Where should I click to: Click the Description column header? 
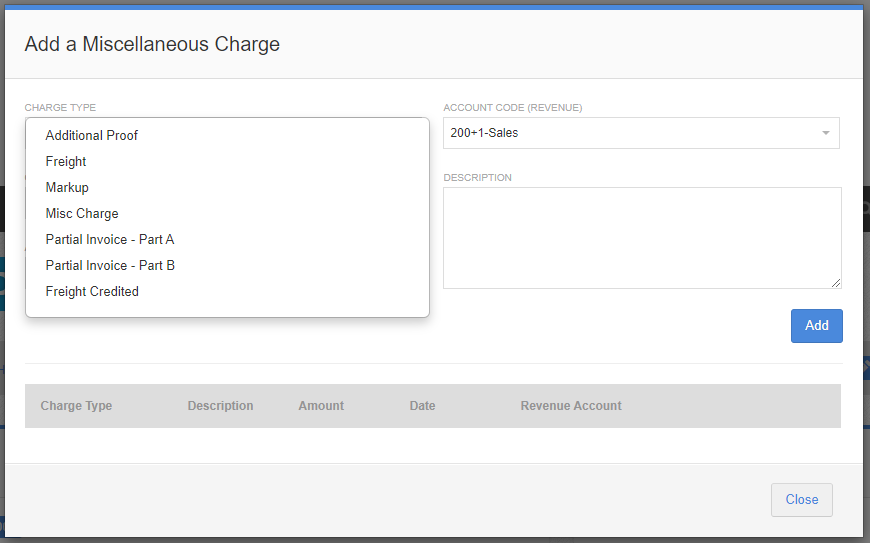(220, 406)
